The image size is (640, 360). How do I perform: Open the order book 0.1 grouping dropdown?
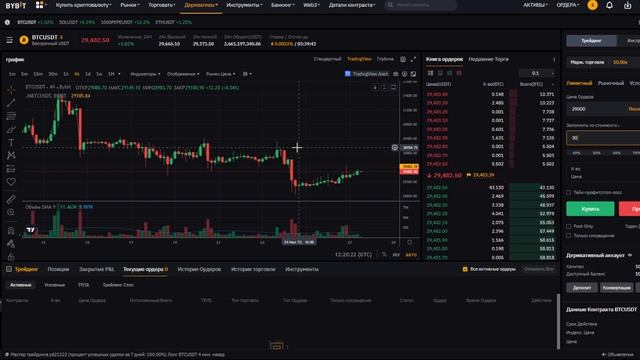tap(537, 73)
